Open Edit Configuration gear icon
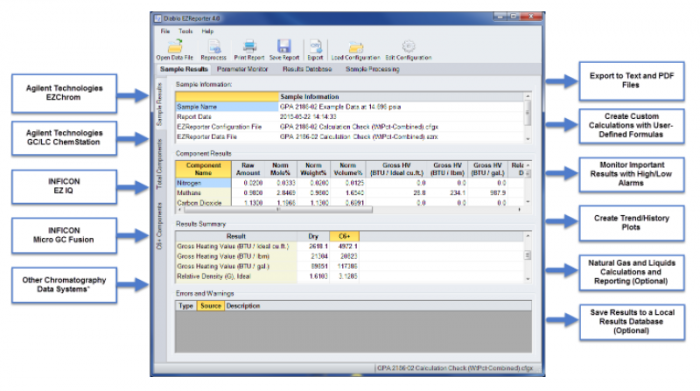This screenshot has width=700, height=391. [408, 46]
